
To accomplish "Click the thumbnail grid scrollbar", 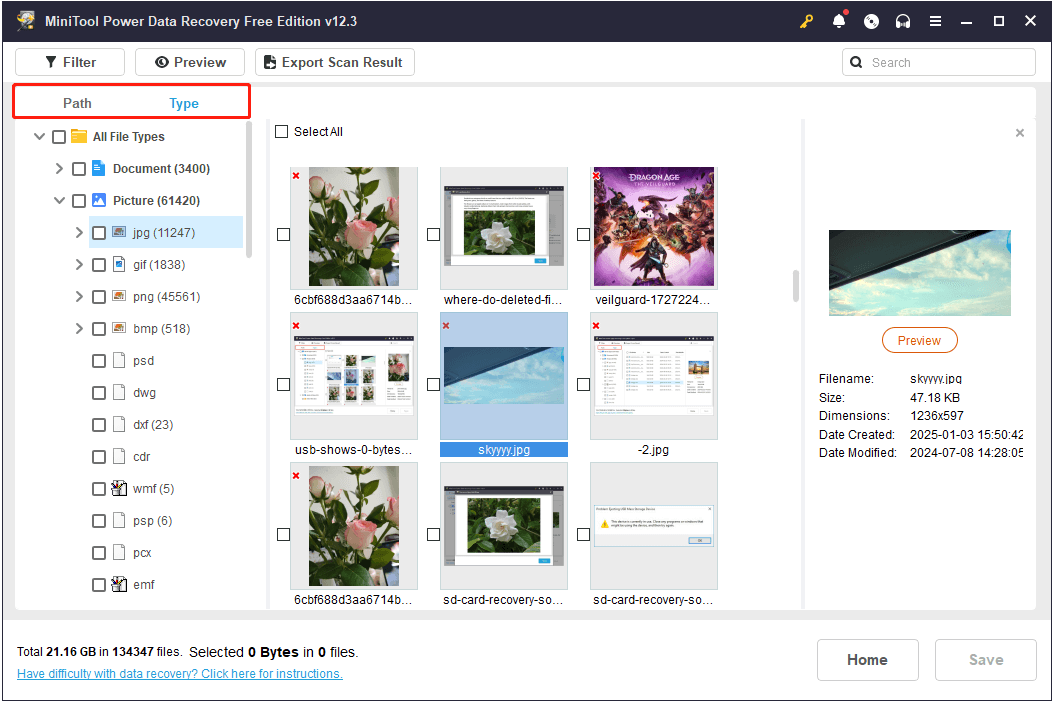I will [796, 286].
